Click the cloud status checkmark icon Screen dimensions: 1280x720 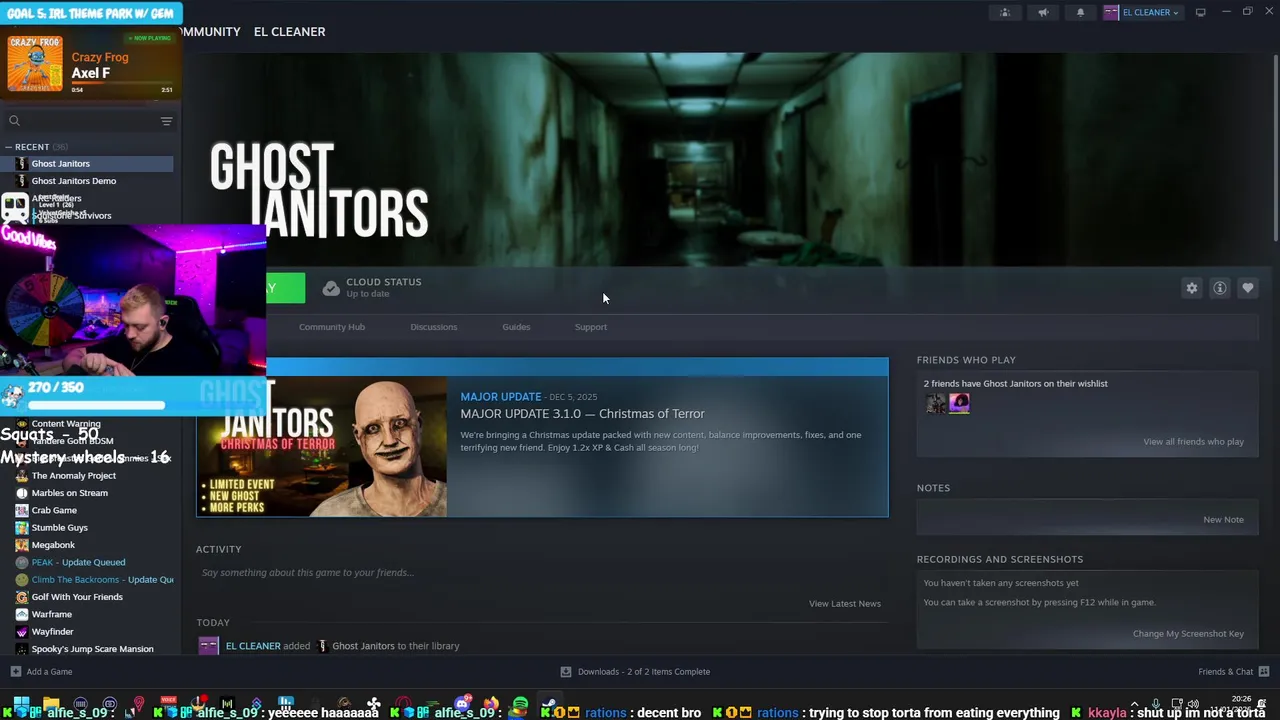coord(331,288)
